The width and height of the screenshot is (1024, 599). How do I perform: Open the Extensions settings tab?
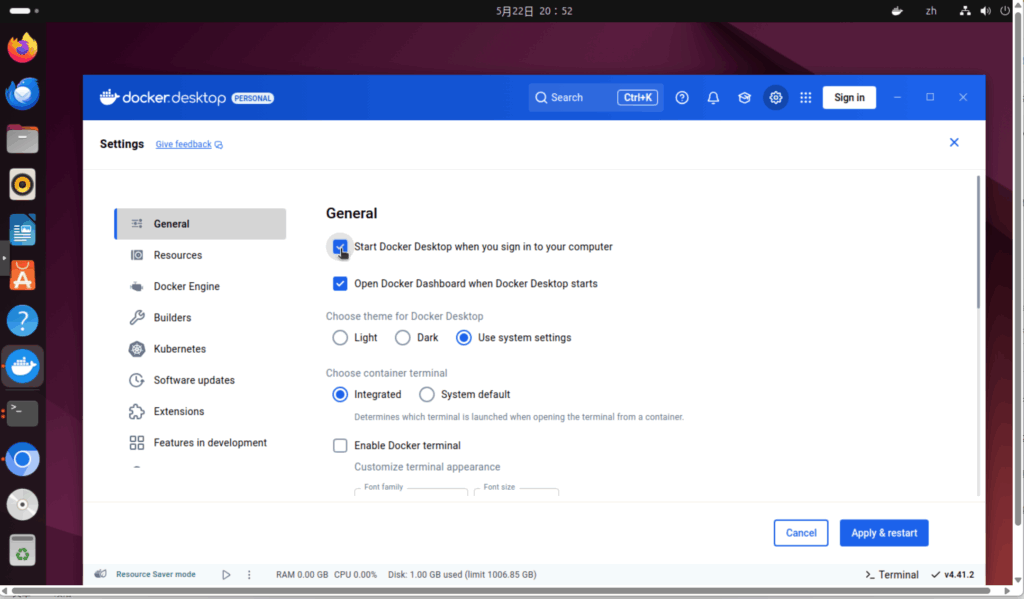click(200, 412)
